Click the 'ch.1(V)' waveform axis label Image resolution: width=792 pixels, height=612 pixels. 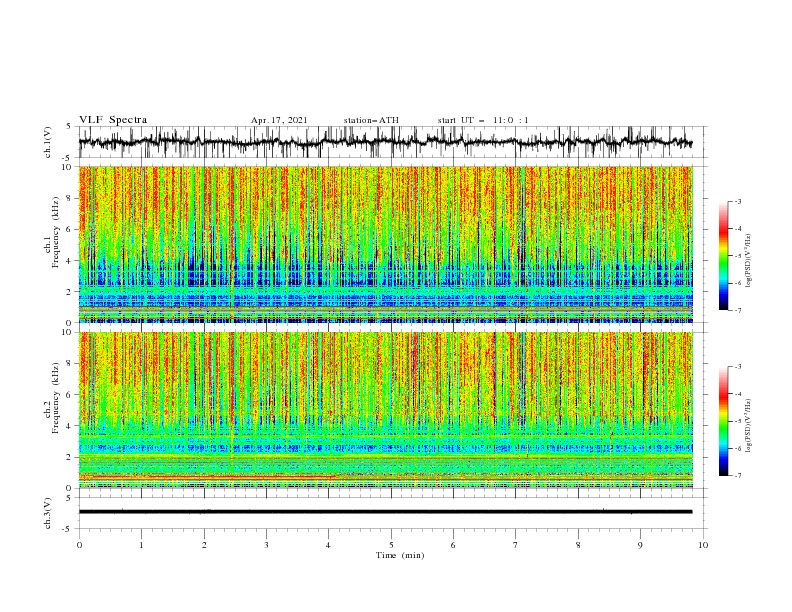[x=48, y=142]
